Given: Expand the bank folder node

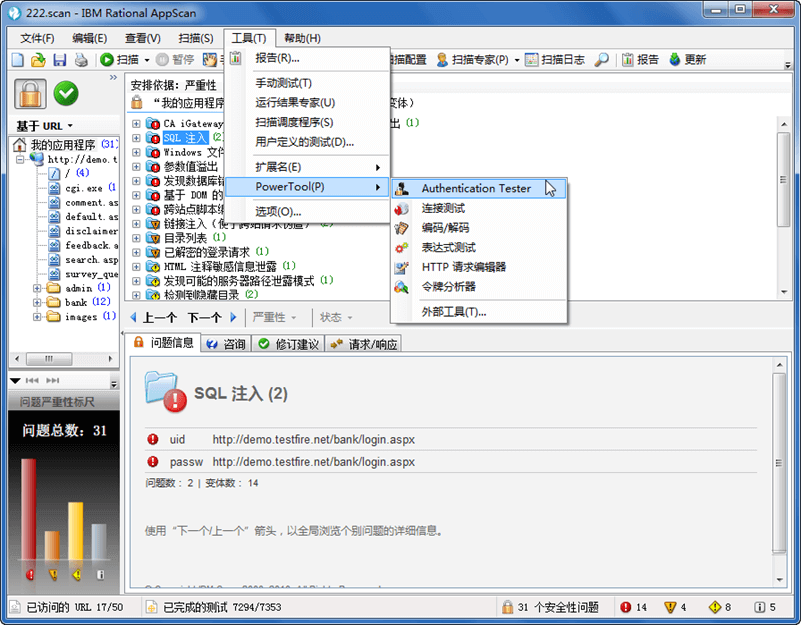Looking at the screenshot, I should (37, 302).
